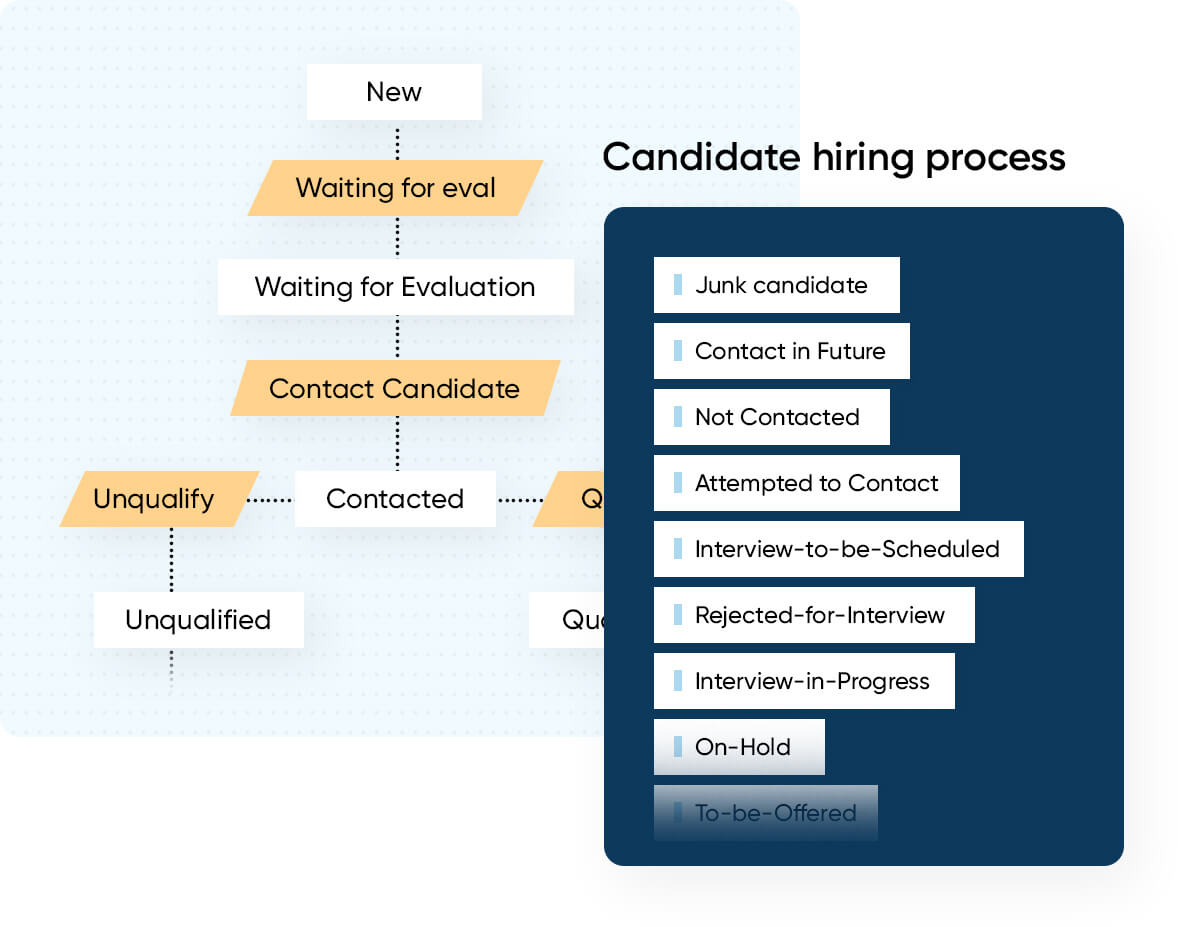Select the partially hidden Qualified stage
Screen dimensions: 1178x927
[568, 620]
